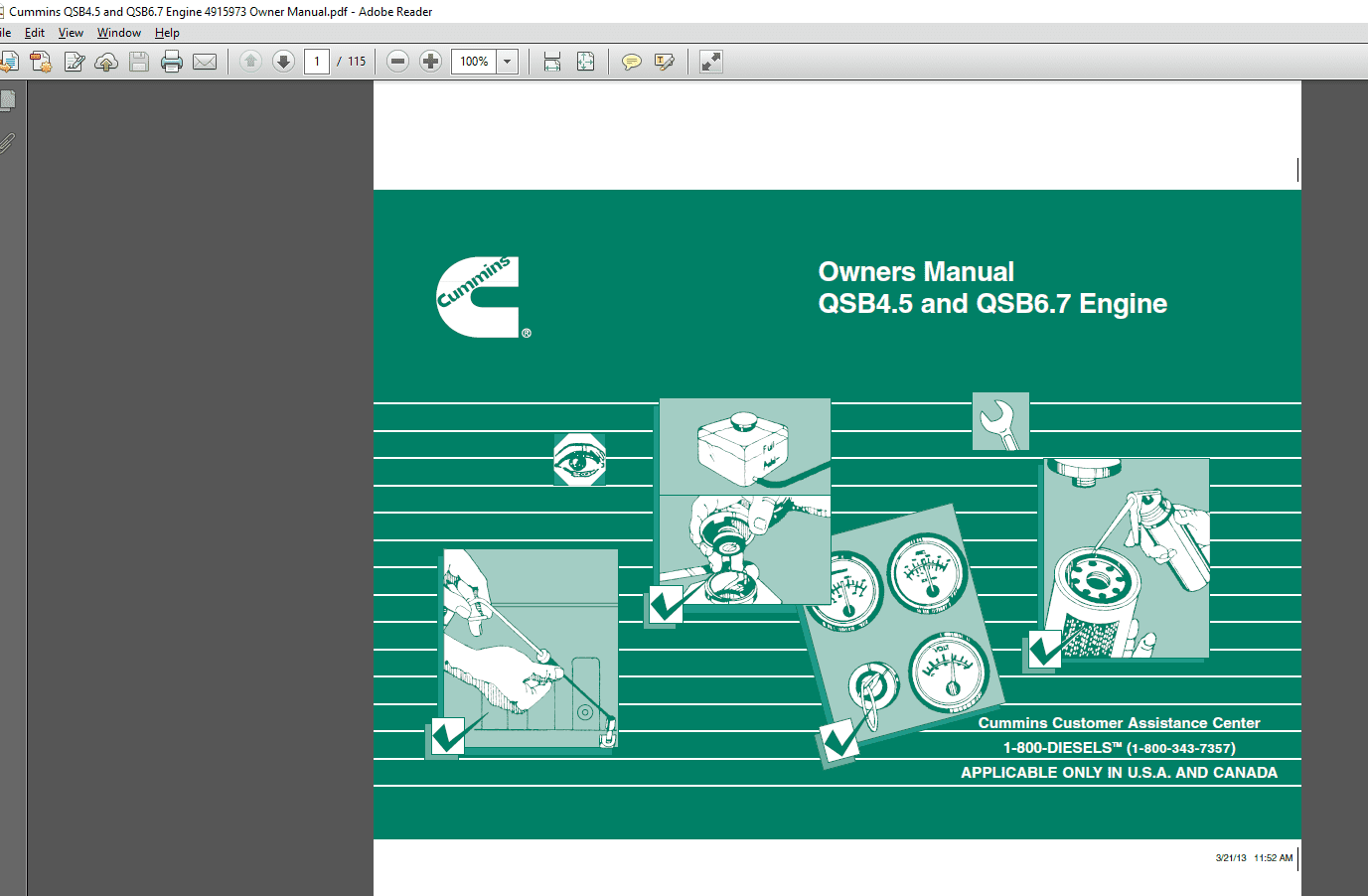Open the attachments paperclip panel
The image size is (1368, 896).
8,143
